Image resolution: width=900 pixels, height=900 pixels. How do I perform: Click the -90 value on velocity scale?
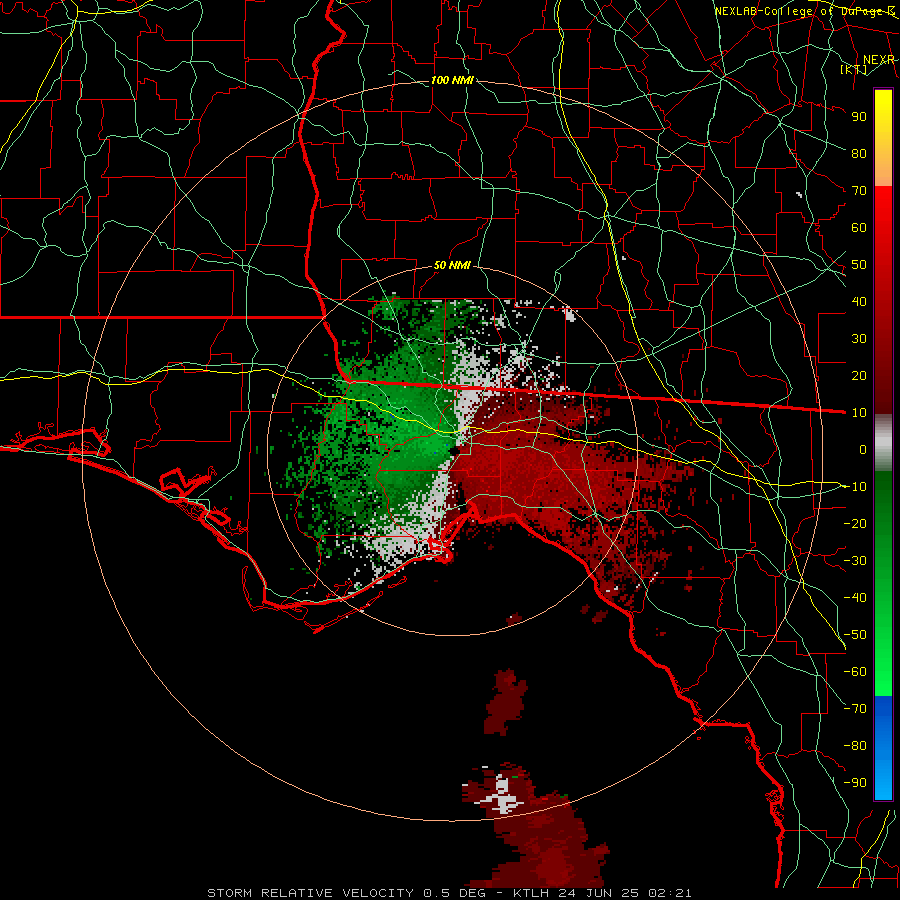(855, 782)
